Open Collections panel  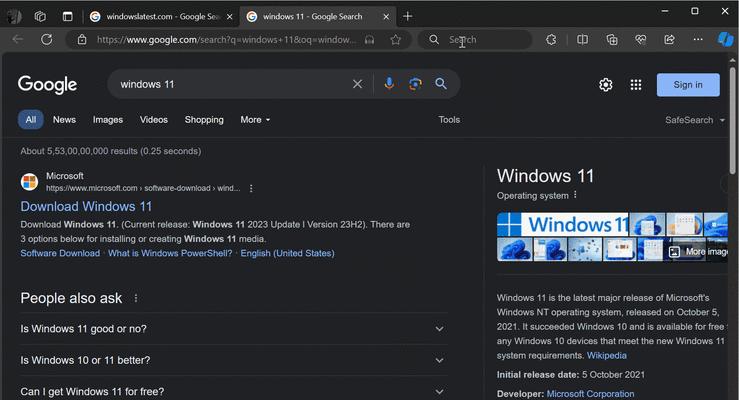point(612,40)
